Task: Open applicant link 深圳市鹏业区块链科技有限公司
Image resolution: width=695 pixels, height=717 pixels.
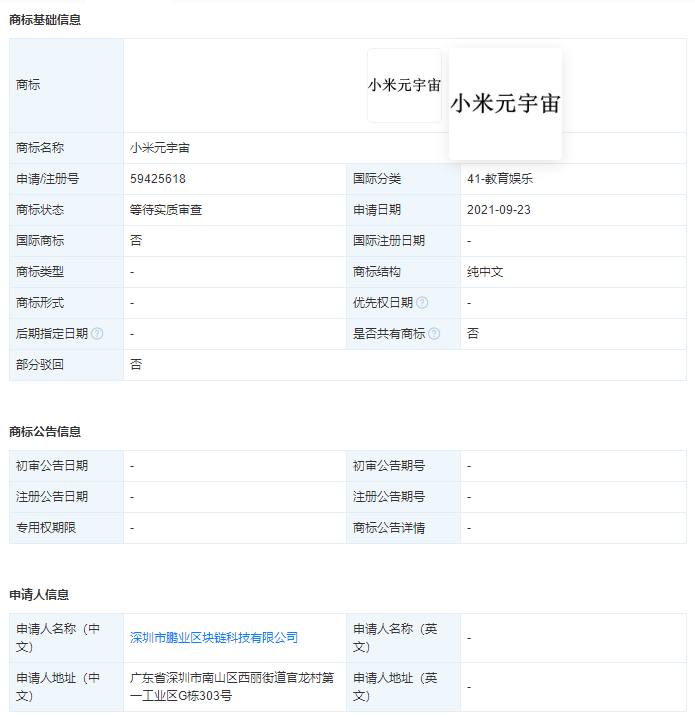Action: (214, 637)
